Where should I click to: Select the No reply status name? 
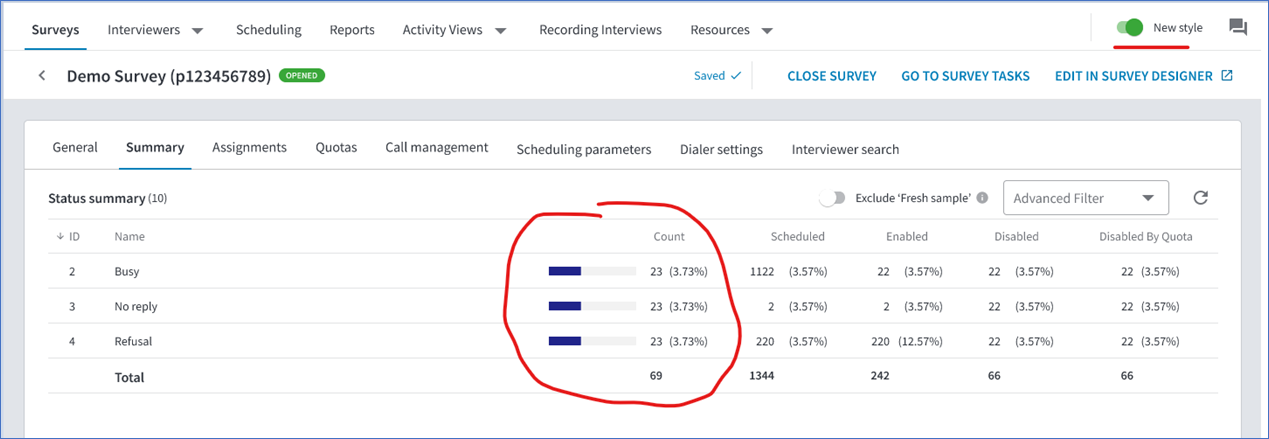tap(136, 306)
